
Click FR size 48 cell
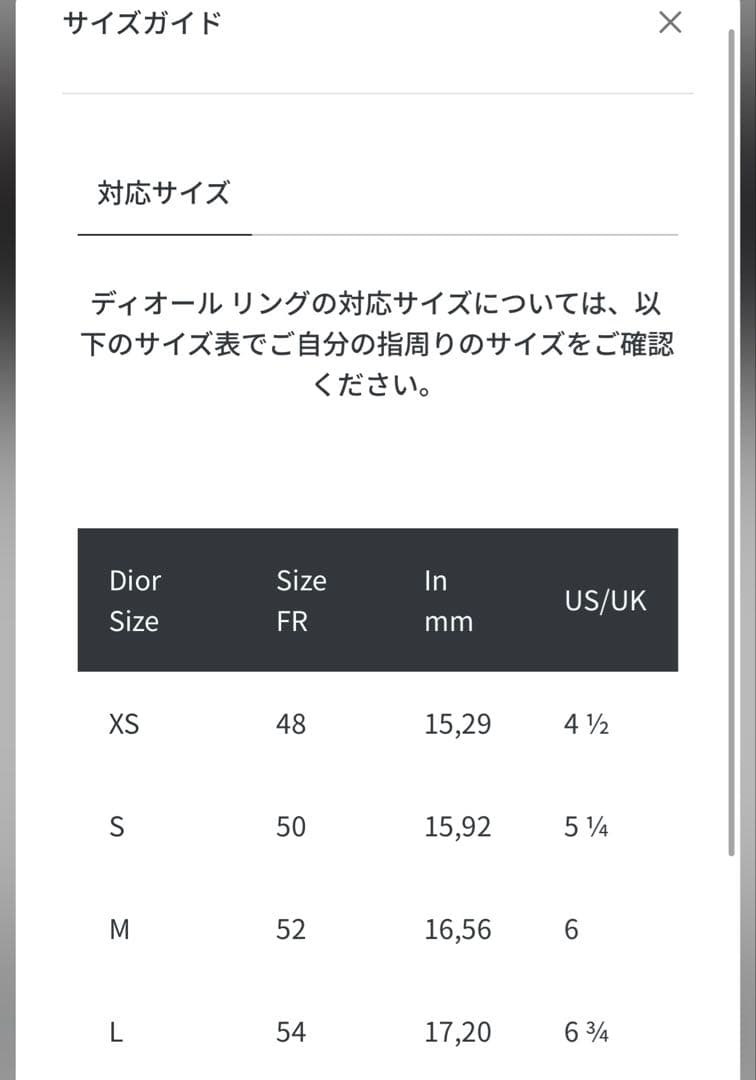tap(291, 724)
